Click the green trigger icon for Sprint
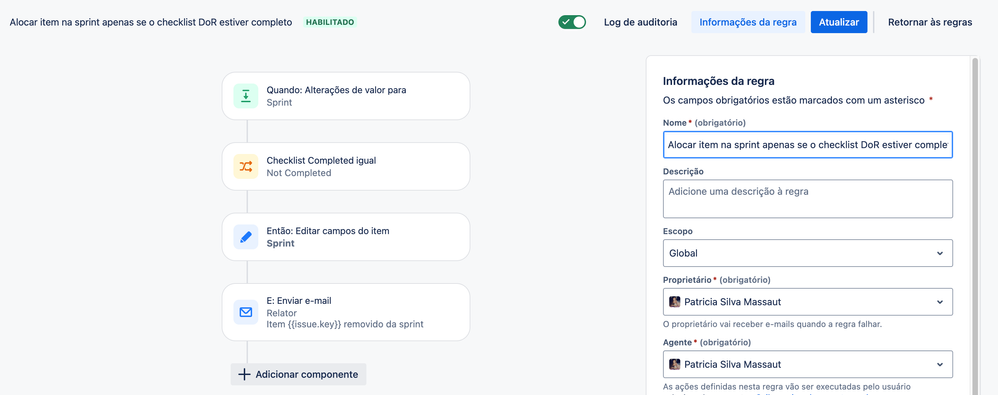This screenshot has width=998, height=395. coord(246,96)
